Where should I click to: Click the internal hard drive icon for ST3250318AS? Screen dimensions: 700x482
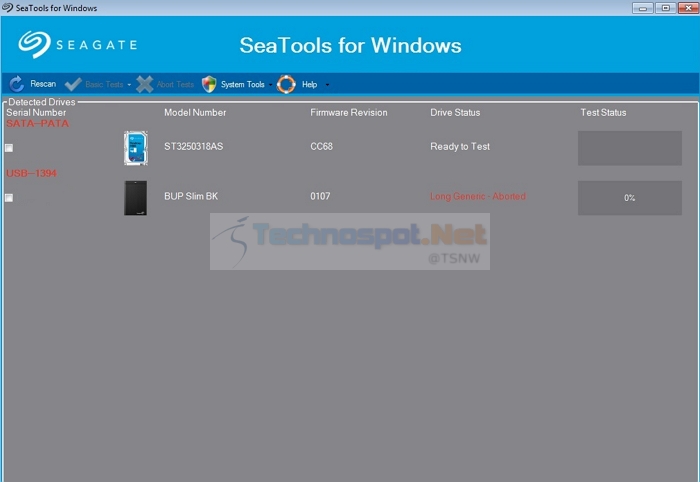coord(136,148)
